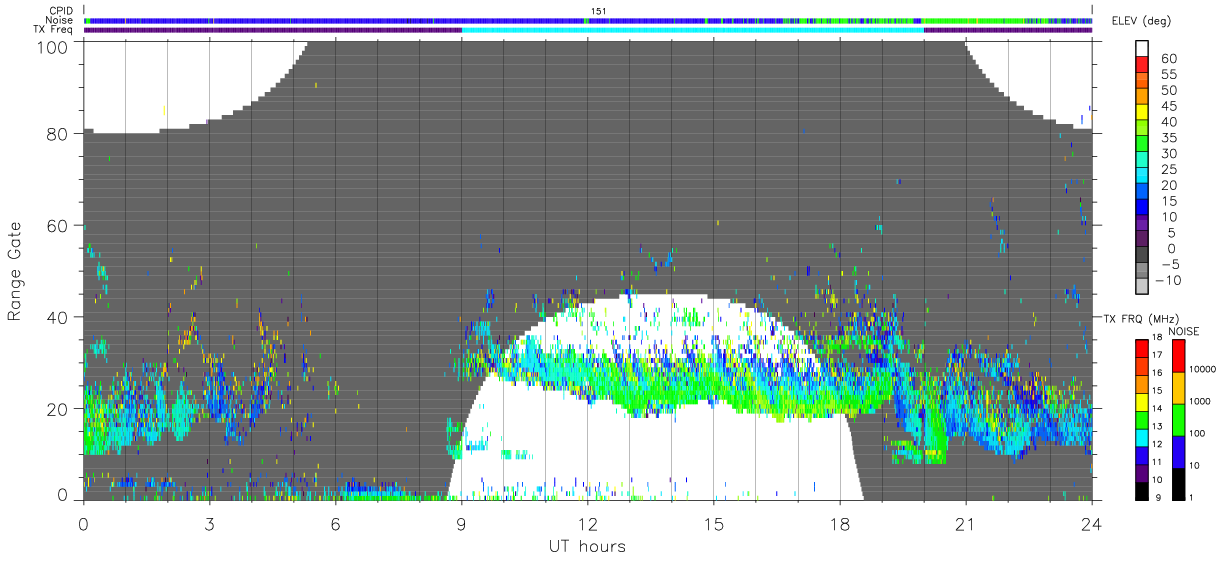Click the black 9–10 MHz TX FRQ swatch

tap(1141, 489)
